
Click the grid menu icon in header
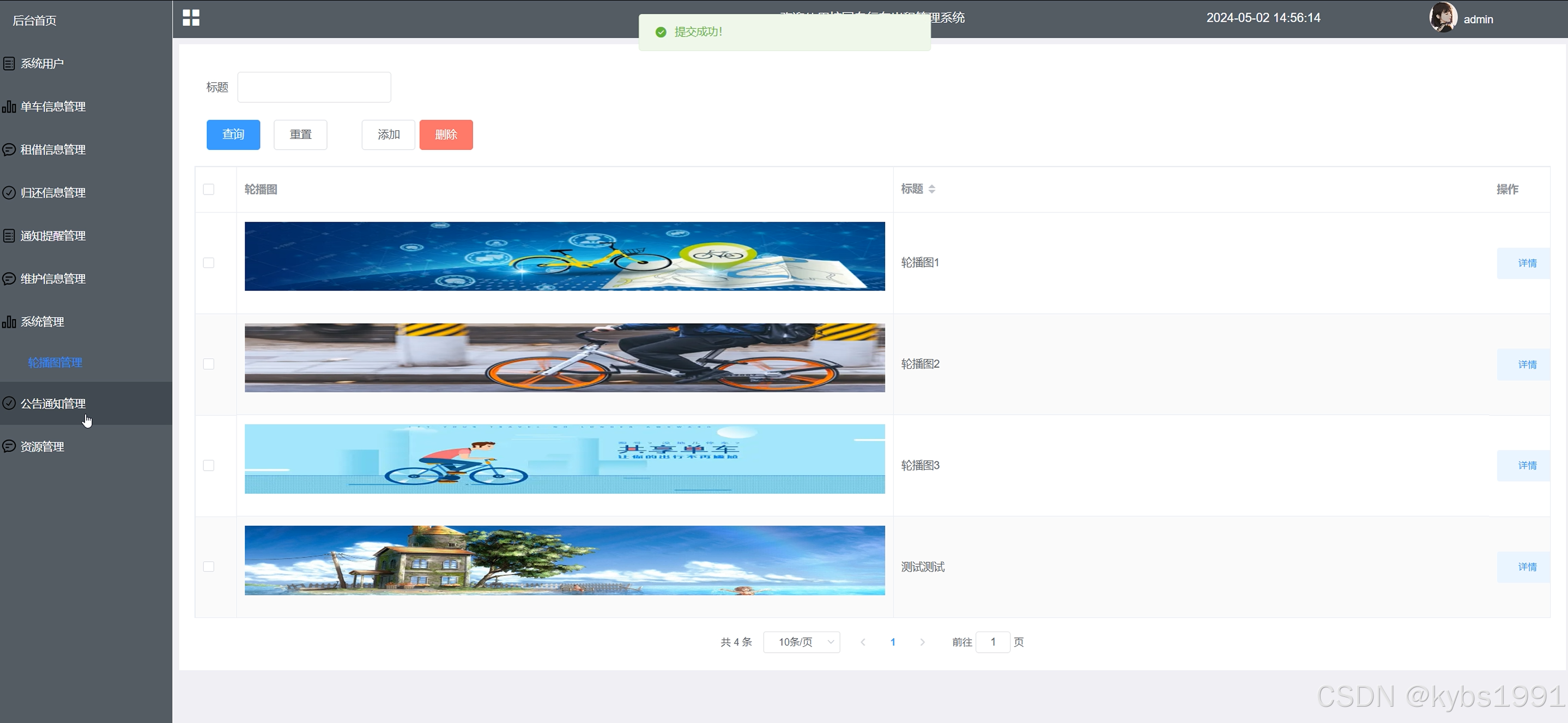pyautogui.click(x=191, y=17)
